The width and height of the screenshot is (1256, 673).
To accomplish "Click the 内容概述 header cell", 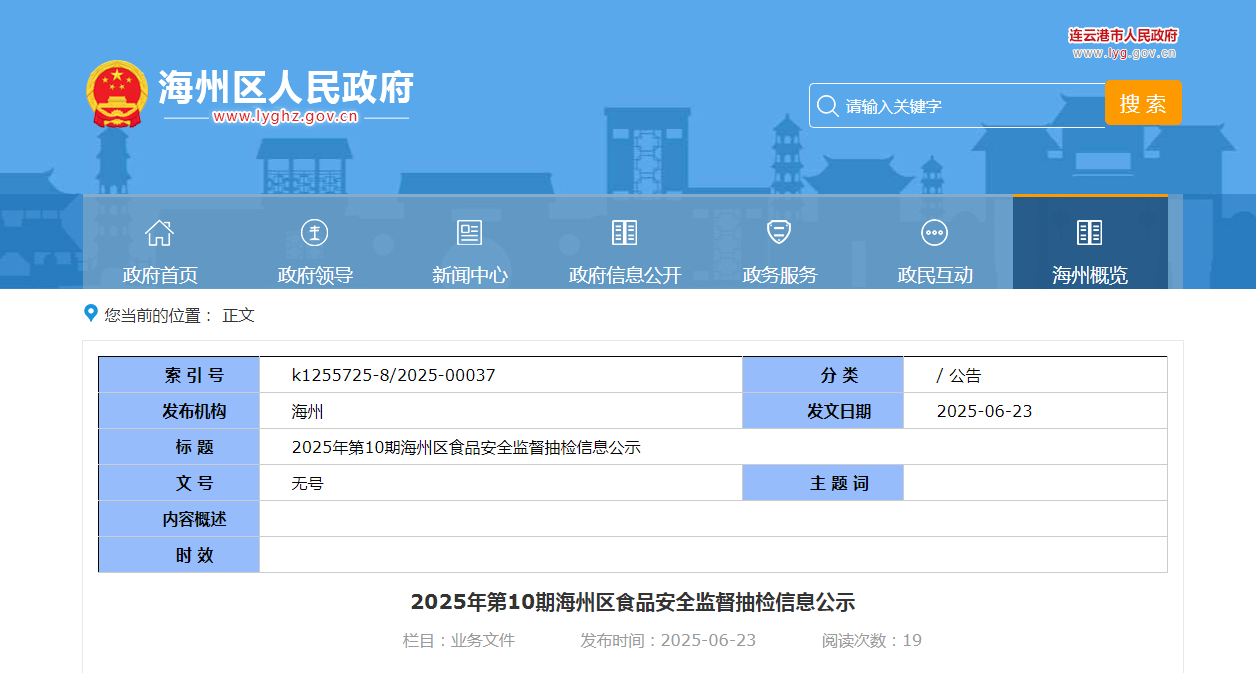I will tap(179, 519).
